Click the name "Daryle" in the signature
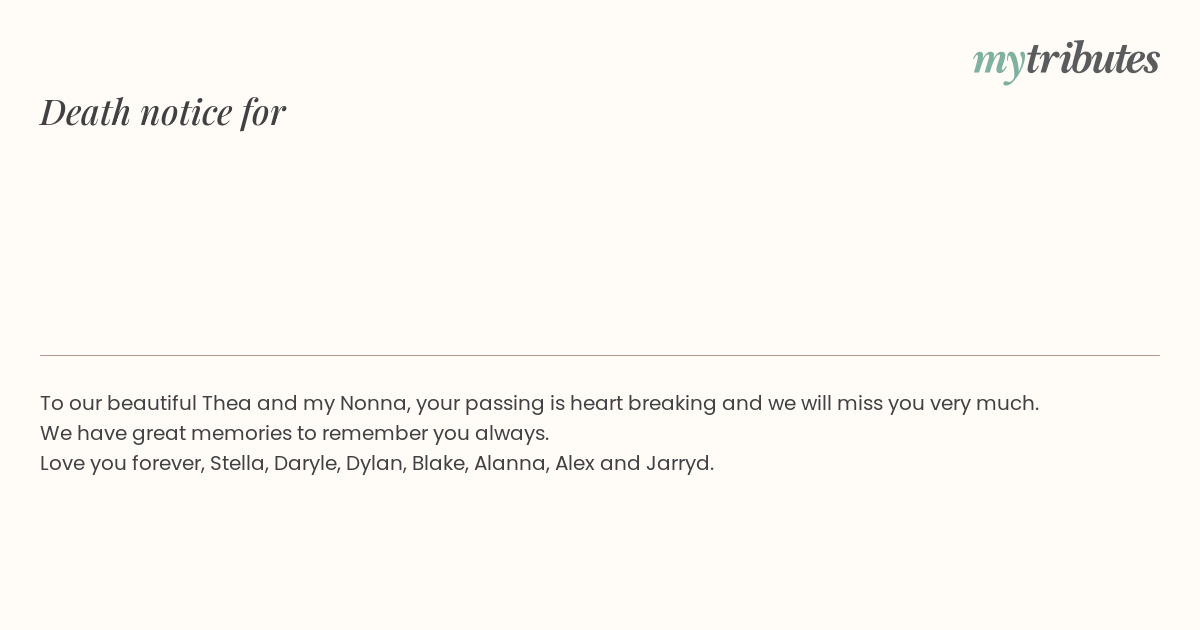Image resolution: width=1200 pixels, height=630 pixels. pos(305,463)
